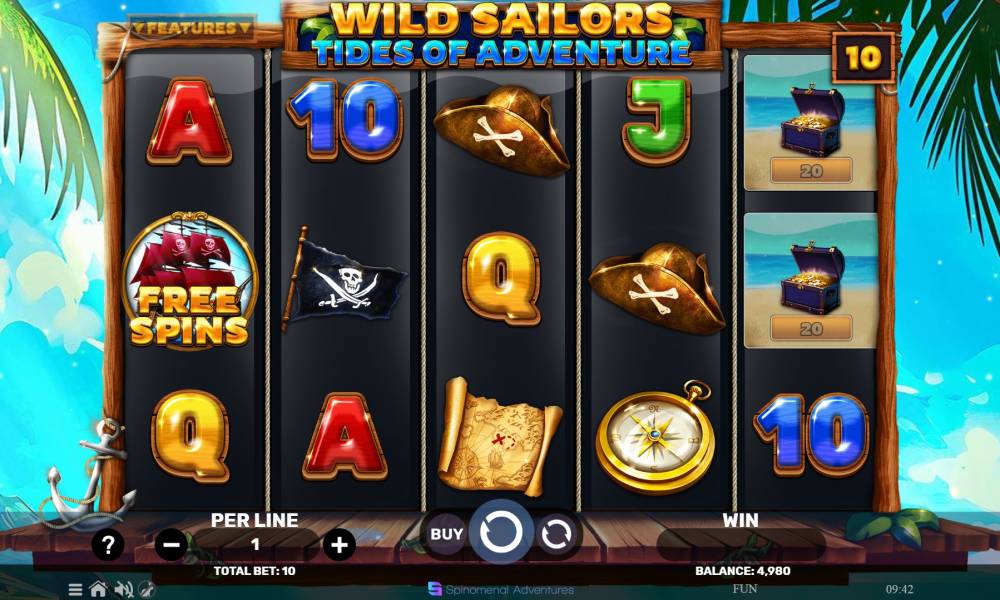1000x600 pixels.
Task: Click the golden compass symbol
Action: 657,437
